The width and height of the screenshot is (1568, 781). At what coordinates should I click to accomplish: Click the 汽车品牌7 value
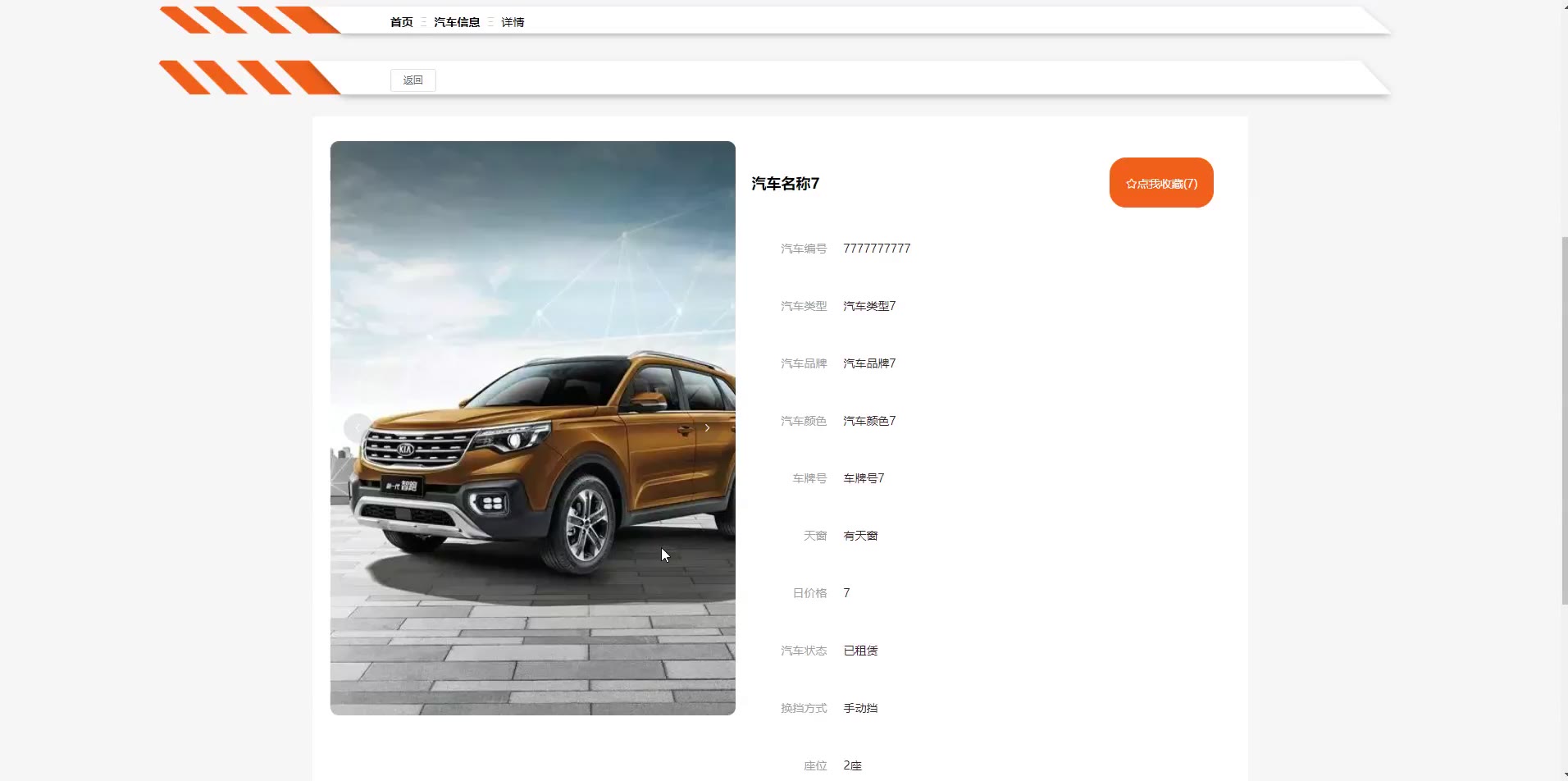click(869, 363)
